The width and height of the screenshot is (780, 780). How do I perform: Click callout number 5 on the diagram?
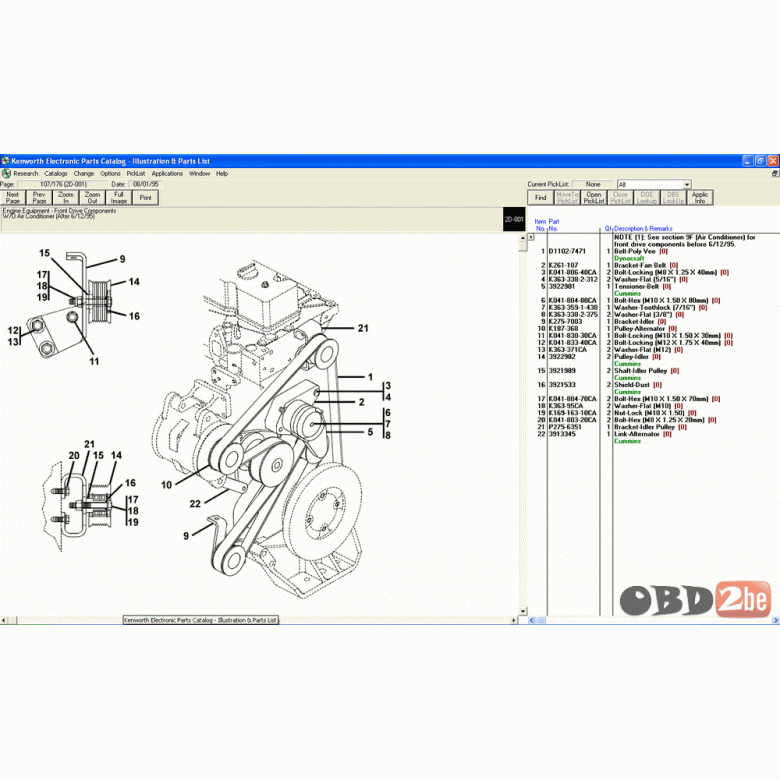click(x=371, y=432)
